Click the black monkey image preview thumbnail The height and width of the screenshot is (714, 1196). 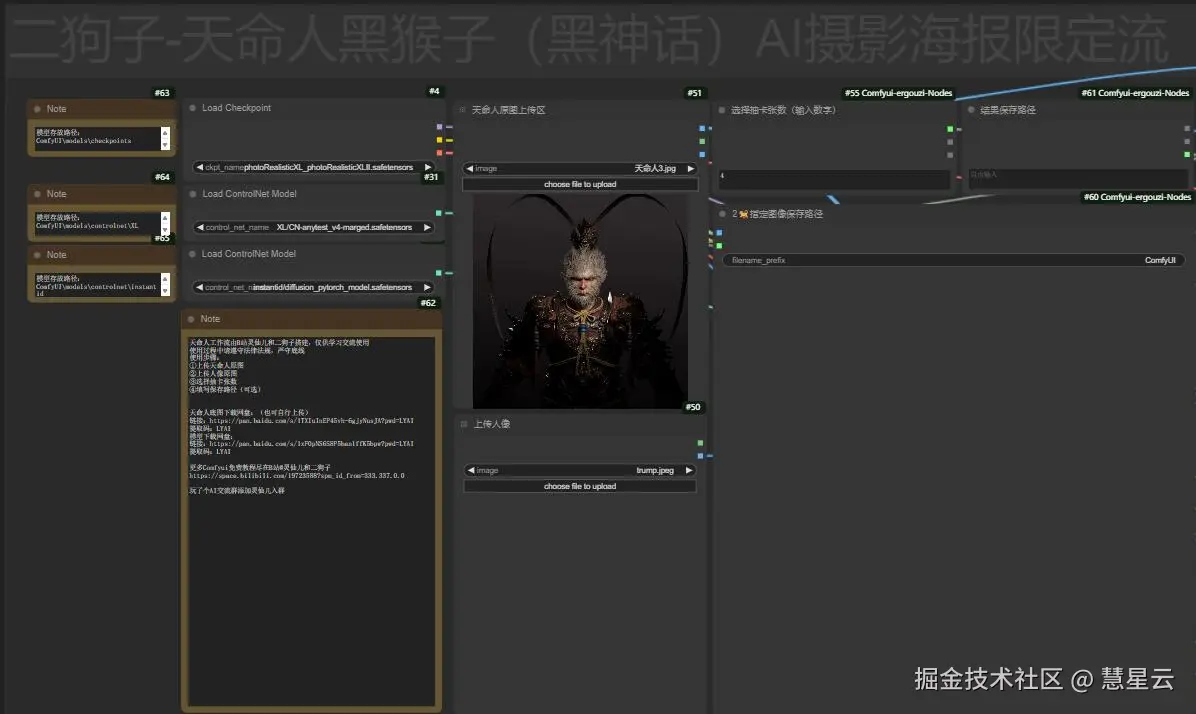[x=579, y=300]
